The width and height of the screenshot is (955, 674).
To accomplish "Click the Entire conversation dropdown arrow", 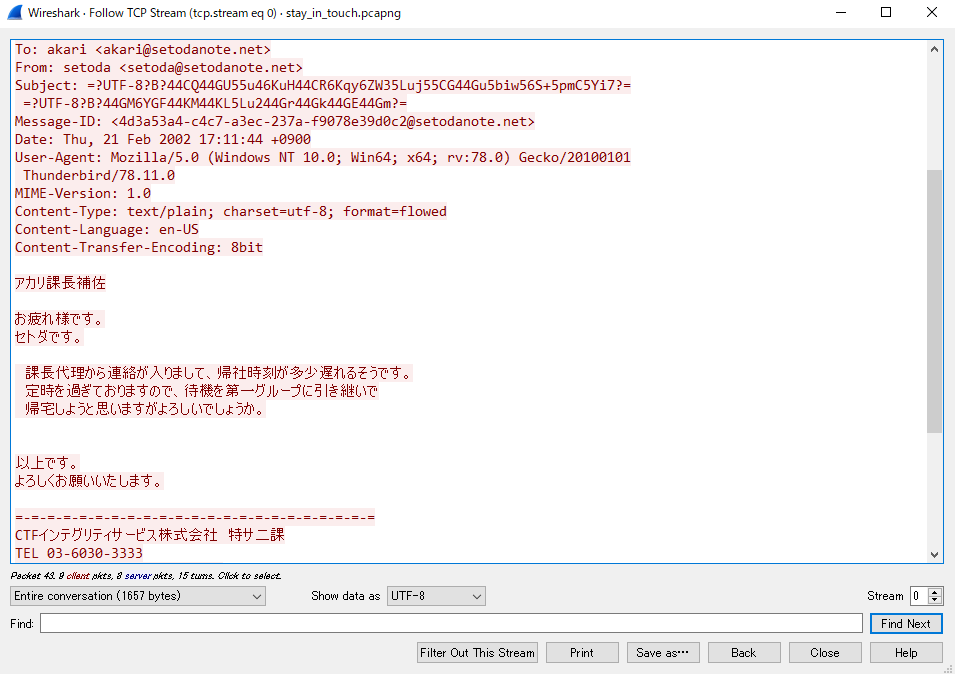I will [x=255, y=595].
